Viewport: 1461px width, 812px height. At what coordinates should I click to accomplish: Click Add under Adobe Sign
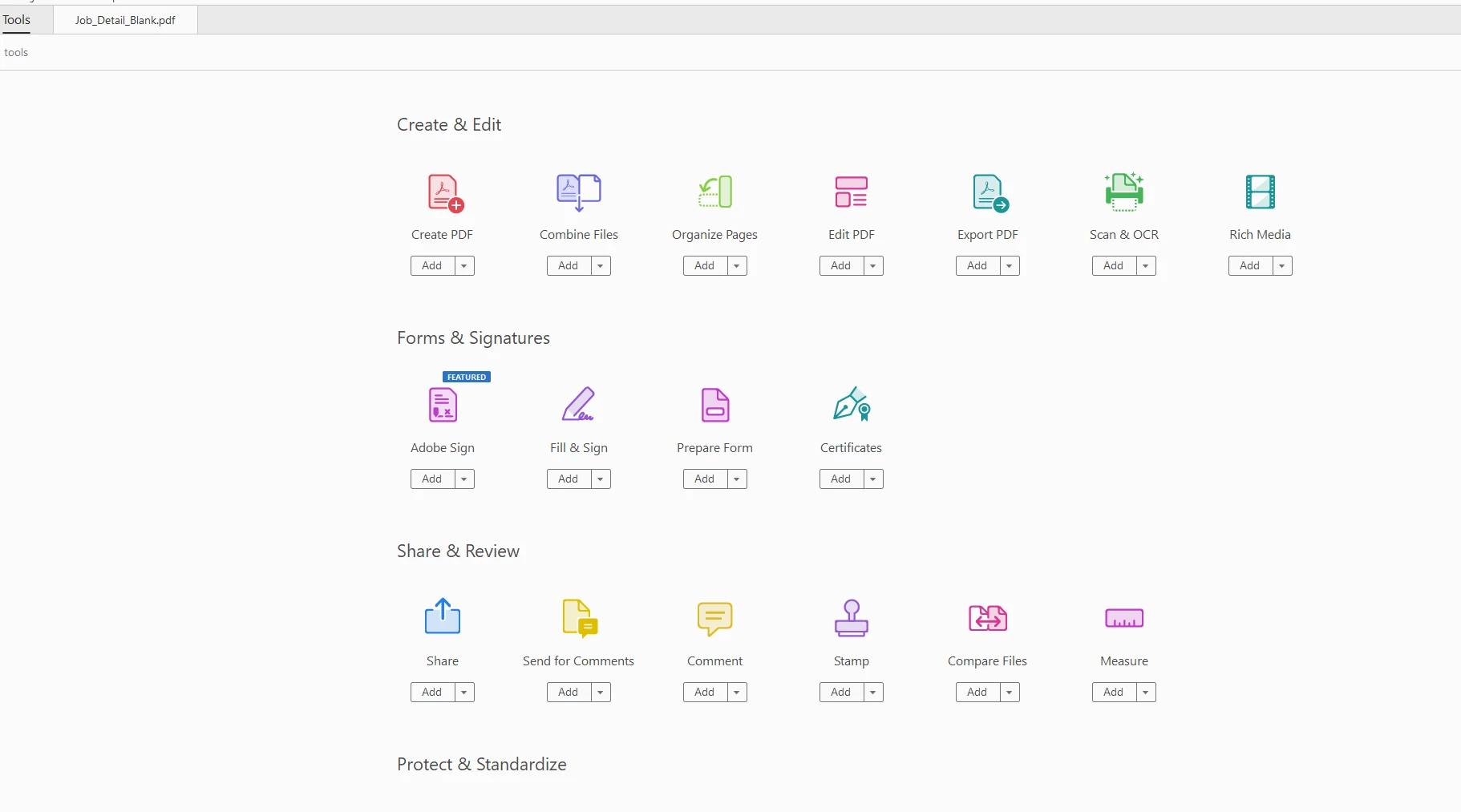432,479
